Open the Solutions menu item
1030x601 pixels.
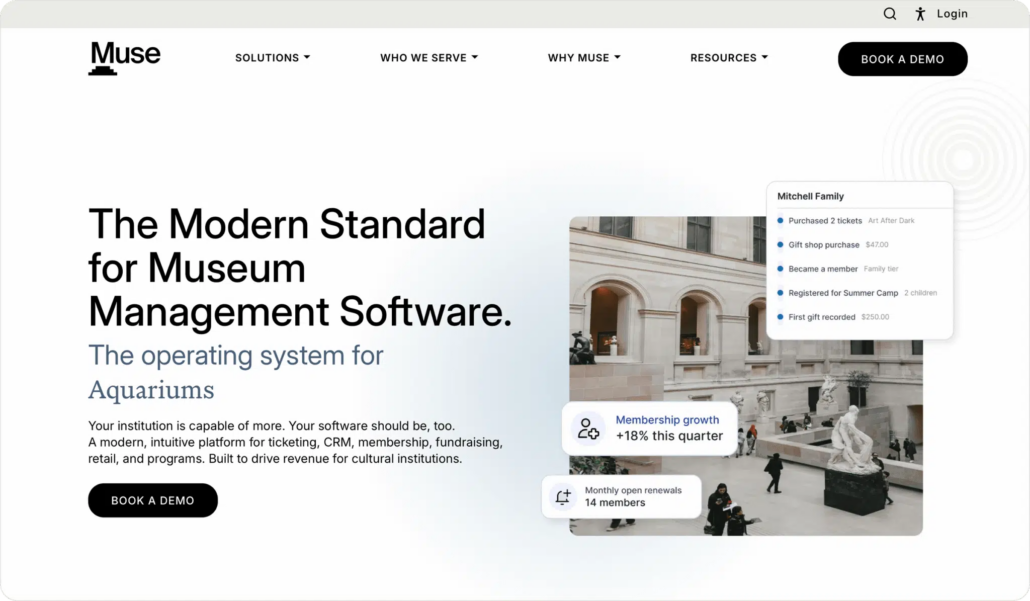(273, 58)
